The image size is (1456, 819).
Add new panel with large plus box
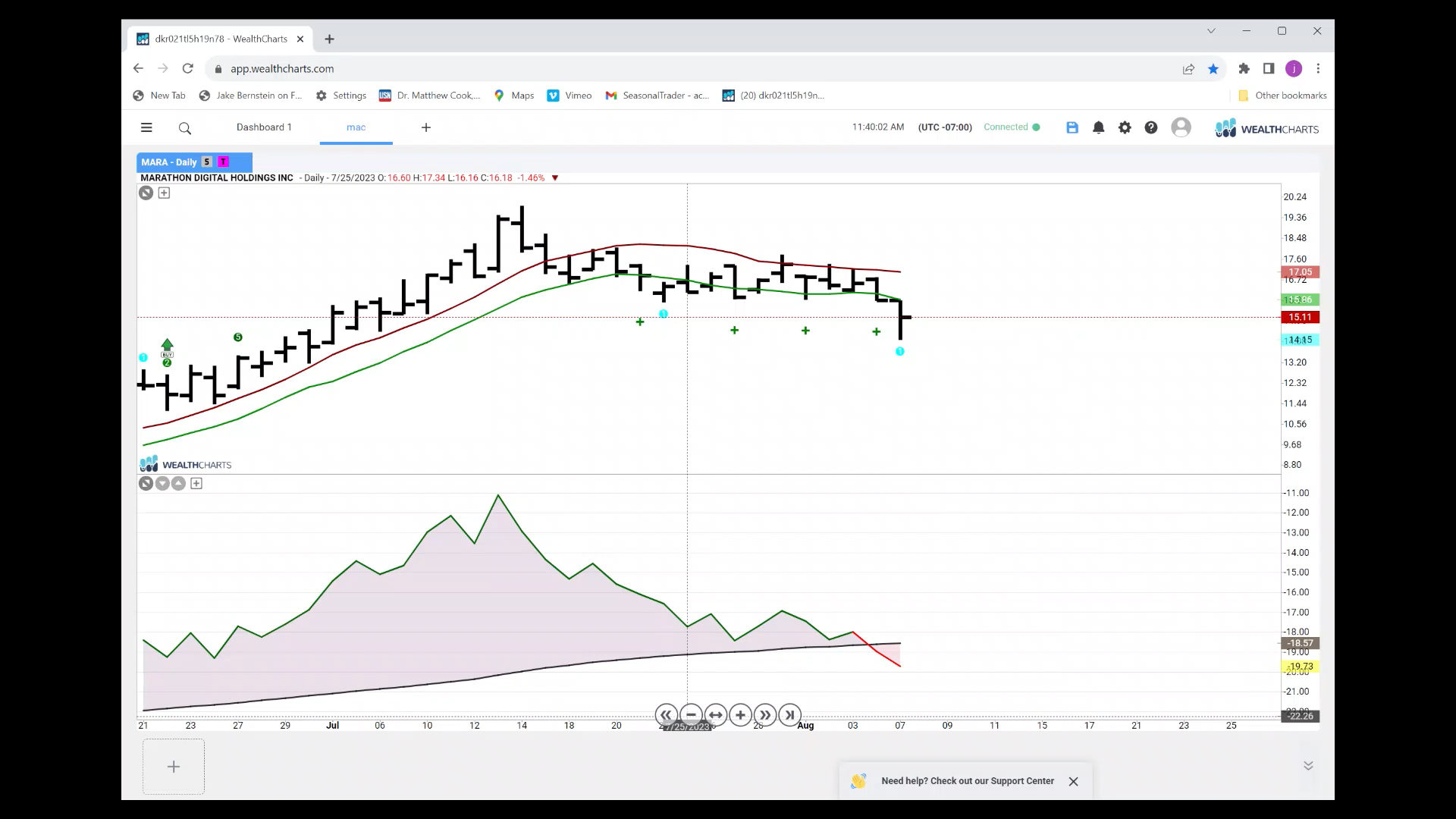click(174, 767)
